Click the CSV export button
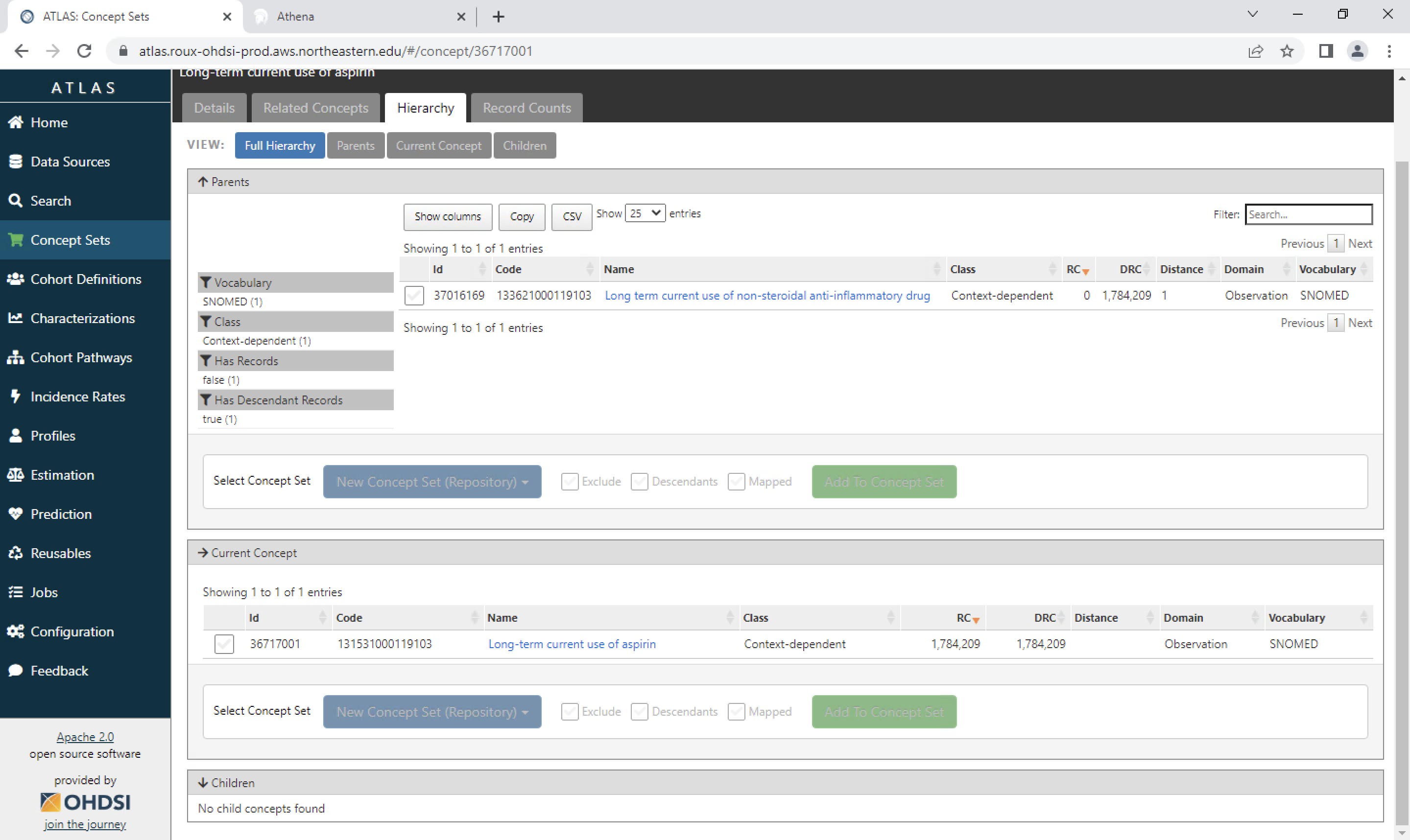Image resolution: width=1410 pixels, height=840 pixels. [x=572, y=217]
